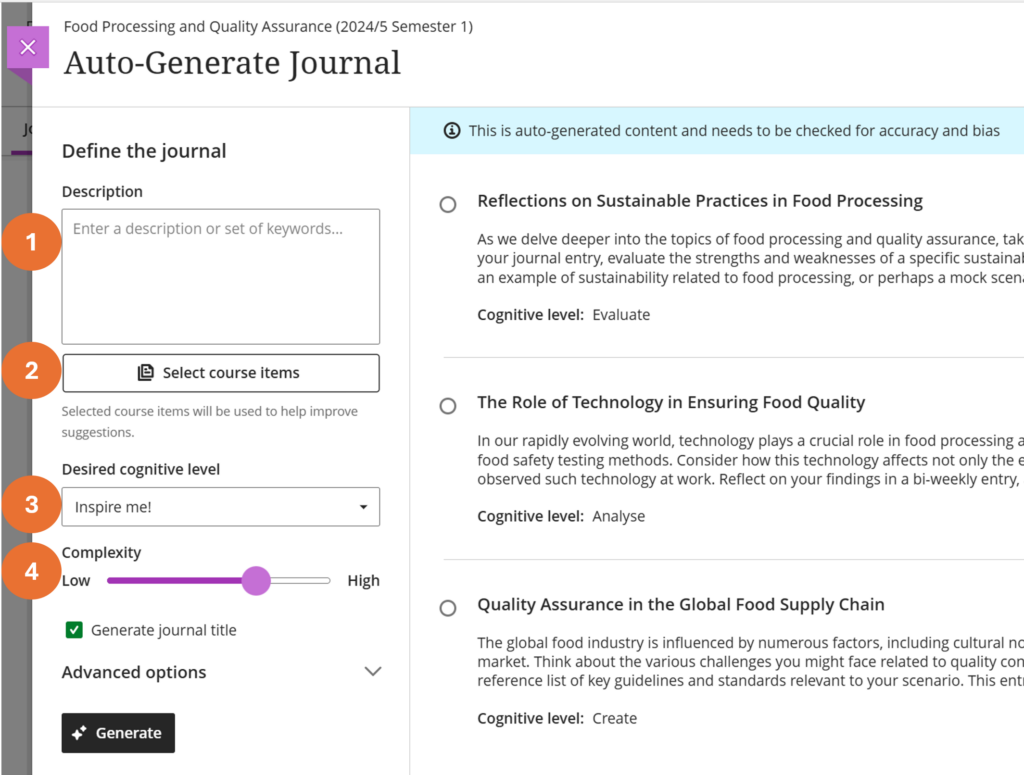Choose the Quality Assurance Global Supply radio button
The width and height of the screenshot is (1024, 775).
(448, 607)
